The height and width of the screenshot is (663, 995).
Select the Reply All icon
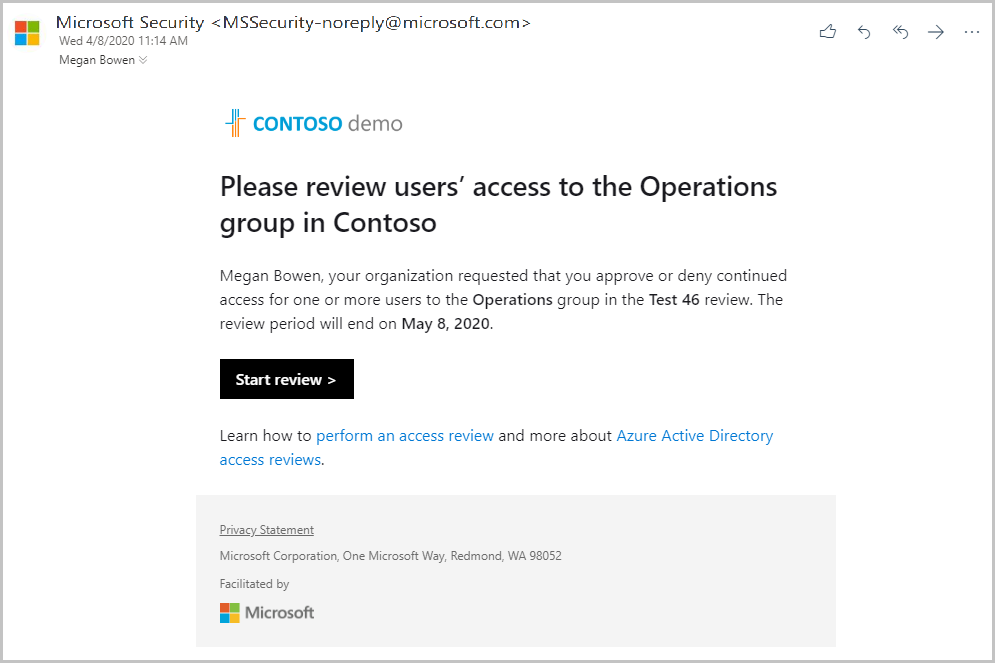pos(899,31)
